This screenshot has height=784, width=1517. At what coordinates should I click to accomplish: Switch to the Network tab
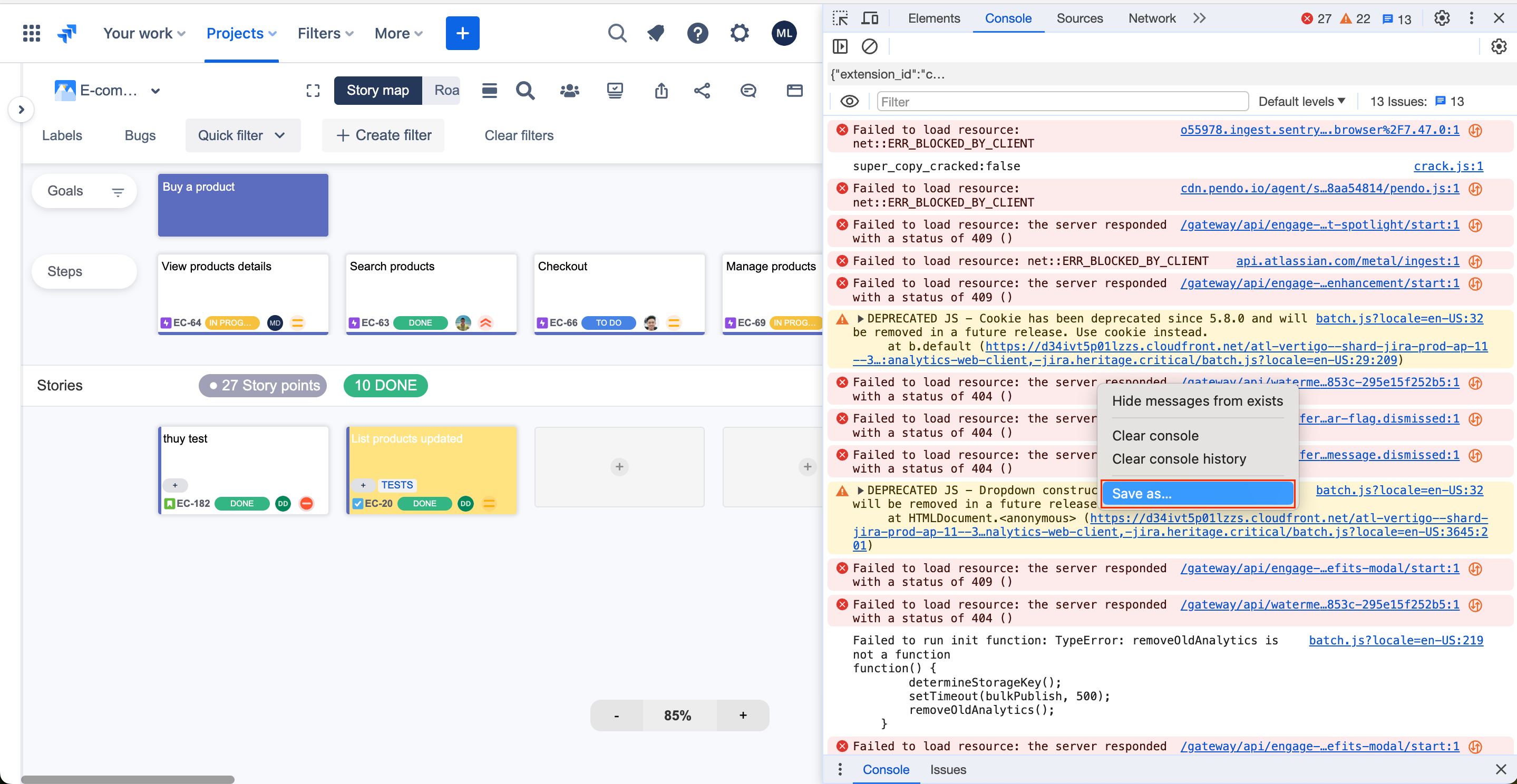[1151, 18]
